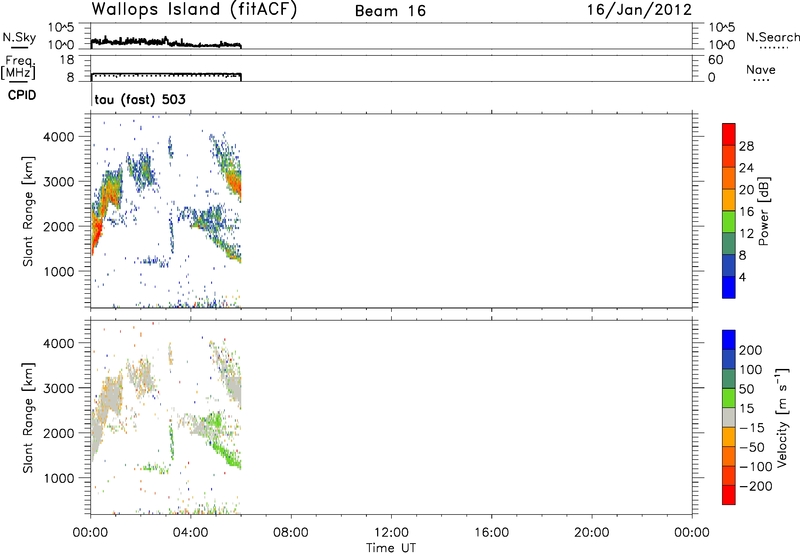800x554 pixels.
Task: Pick the light green power colorbar segment
Action: pyautogui.click(x=729, y=221)
